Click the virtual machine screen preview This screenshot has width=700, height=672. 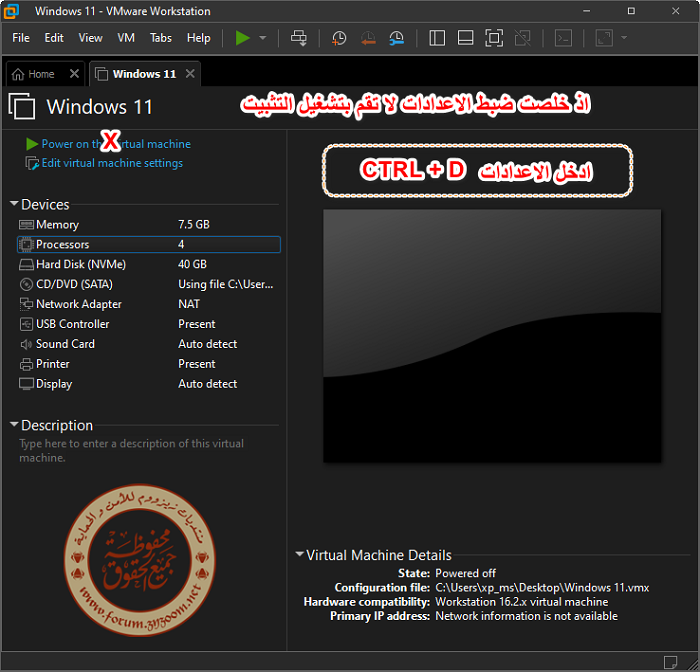pos(492,336)
